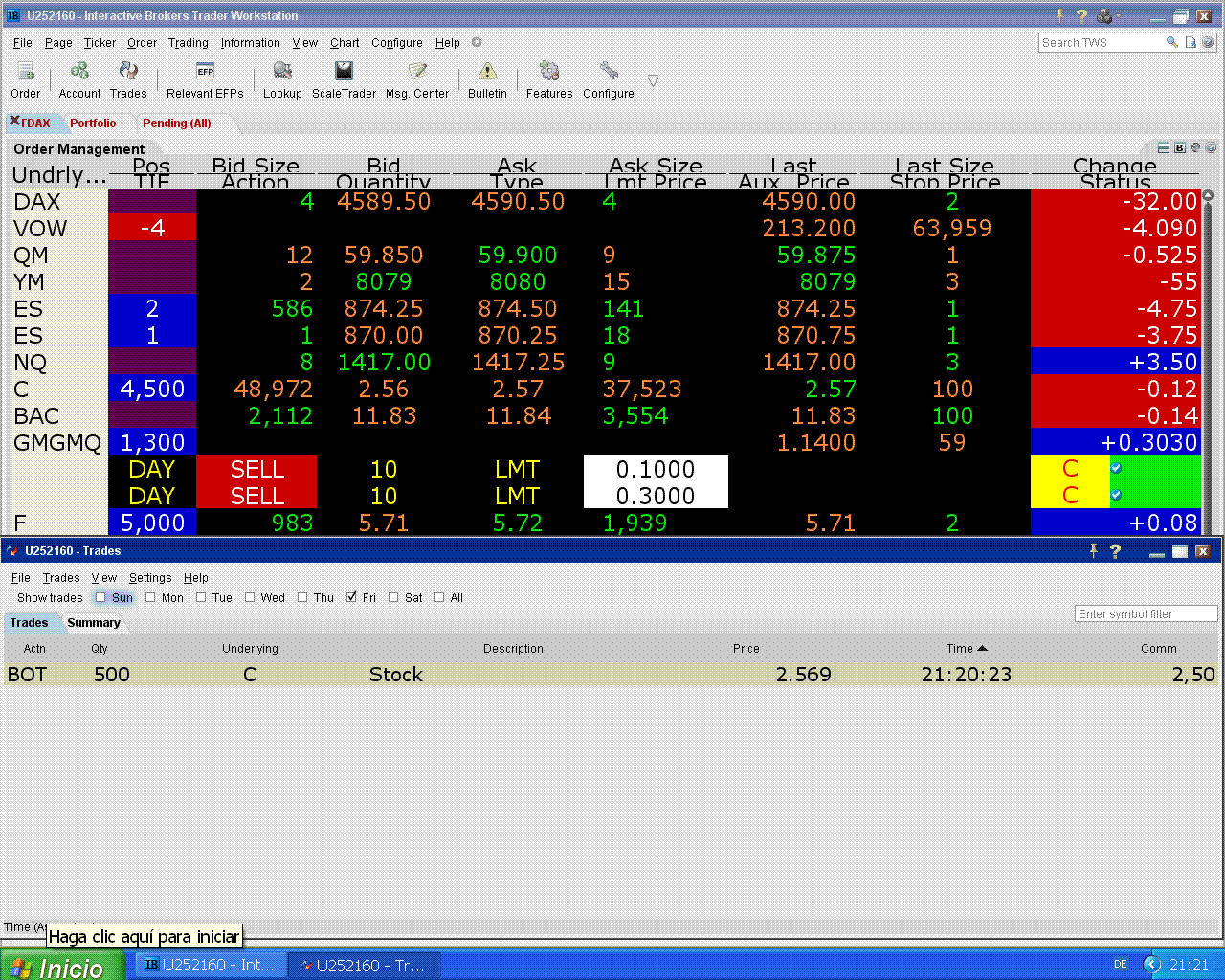Open the Ticker menu
This screenshot has height=980, width=1225.
click(x=100, y=43)
